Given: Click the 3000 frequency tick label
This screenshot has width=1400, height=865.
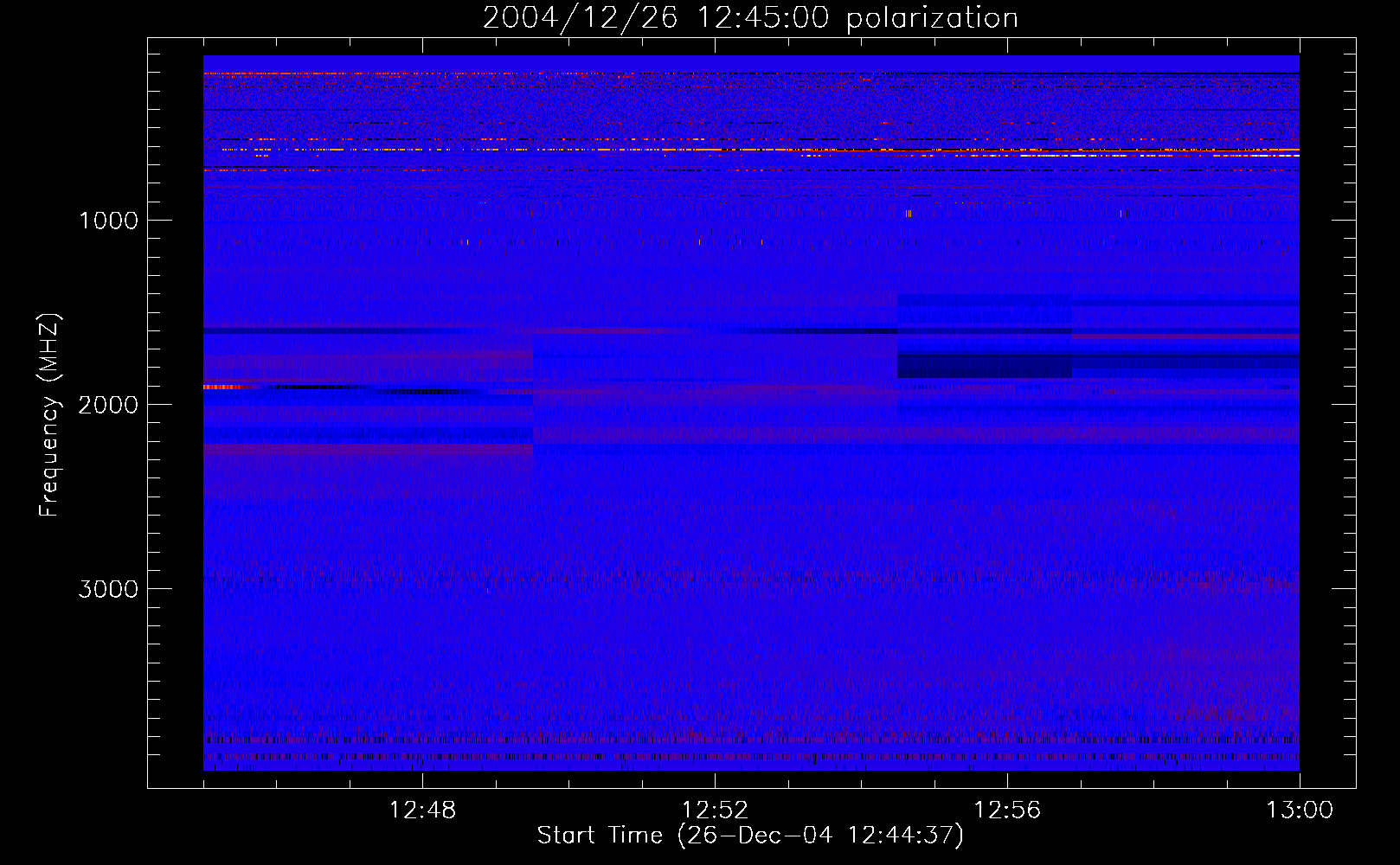Looking at the screenshot, I should click(x=108, y=589).
